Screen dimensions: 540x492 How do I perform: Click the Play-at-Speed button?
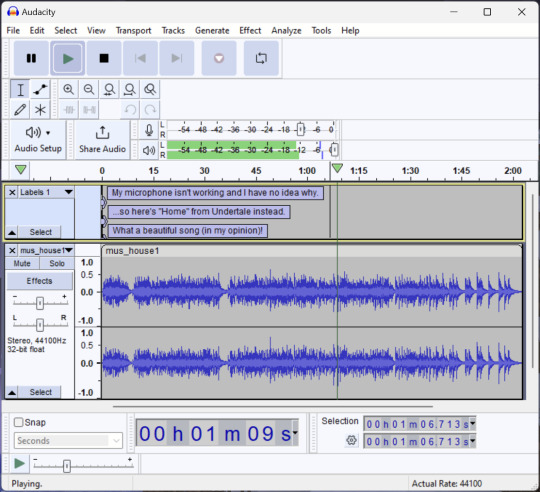click(19, 464)
